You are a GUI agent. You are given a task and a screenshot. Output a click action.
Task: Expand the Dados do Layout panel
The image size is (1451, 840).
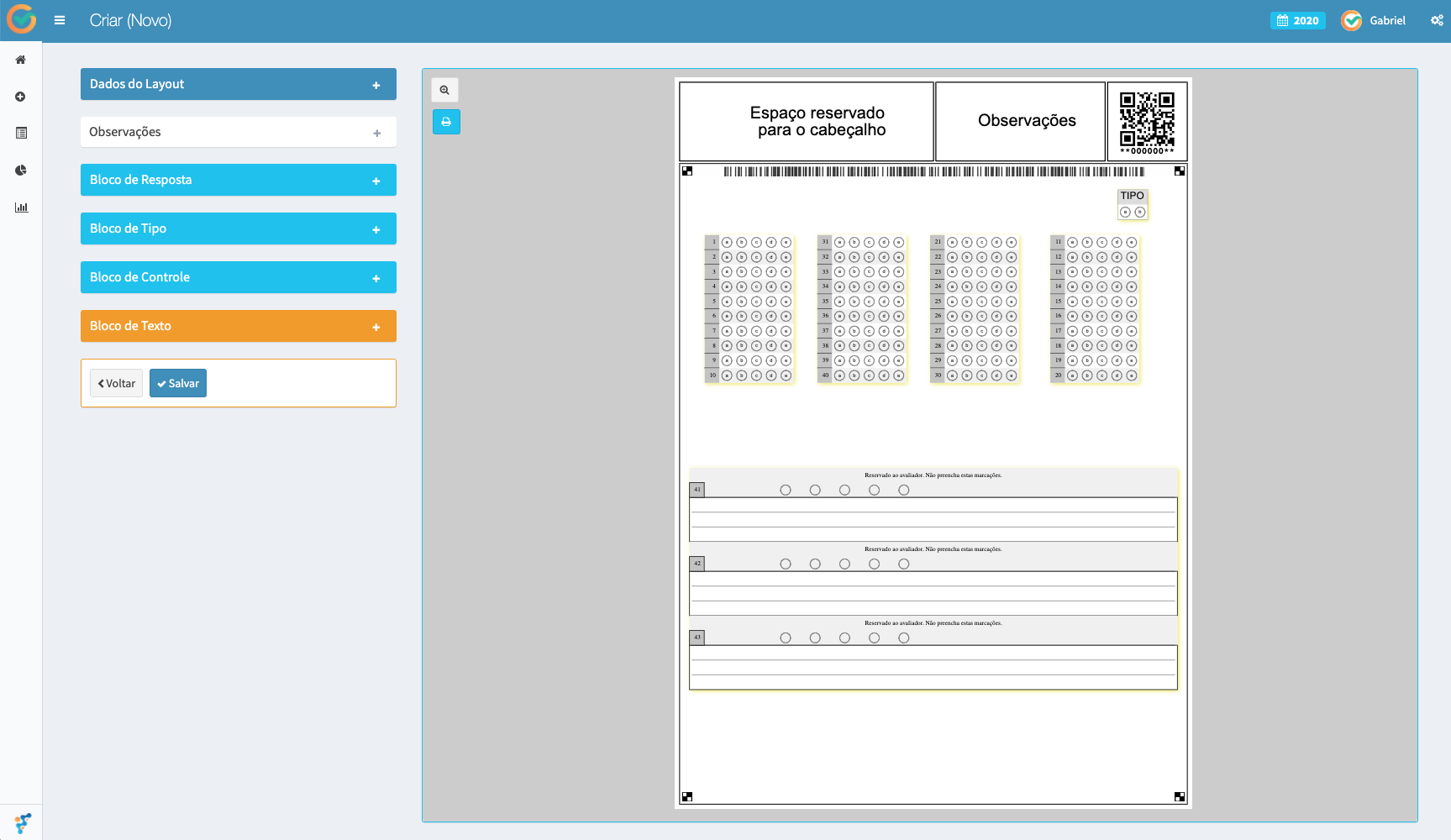coord(239,84)
